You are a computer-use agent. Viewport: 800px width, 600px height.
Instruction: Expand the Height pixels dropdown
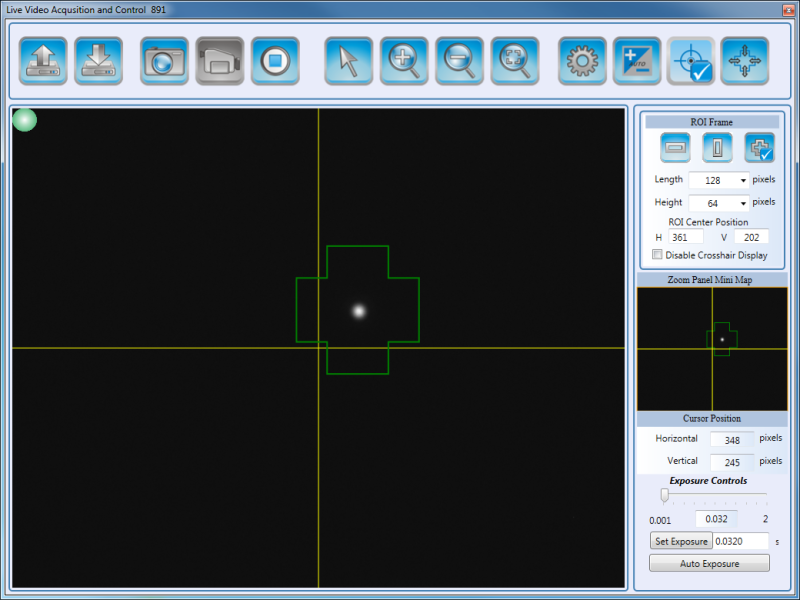[x=743, y=204]
